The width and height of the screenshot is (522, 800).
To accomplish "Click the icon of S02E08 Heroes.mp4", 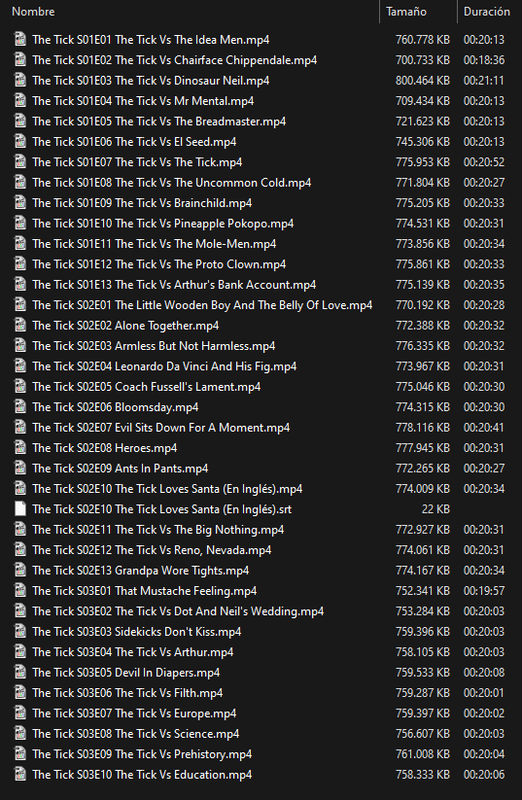I will click(20, 447).
